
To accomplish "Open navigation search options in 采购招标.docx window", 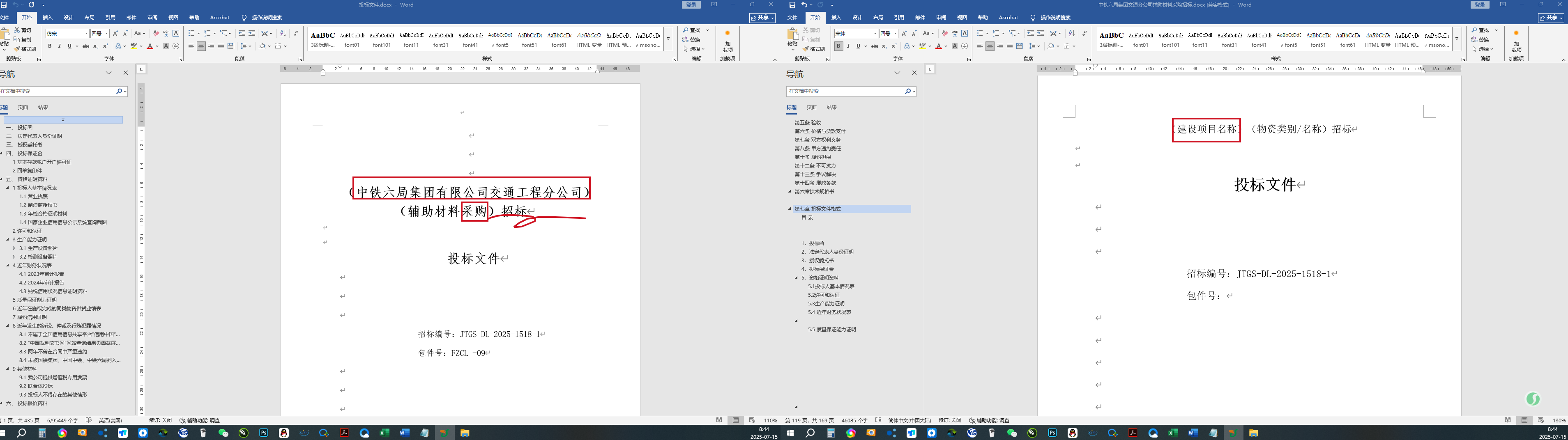I will (914, 91).
